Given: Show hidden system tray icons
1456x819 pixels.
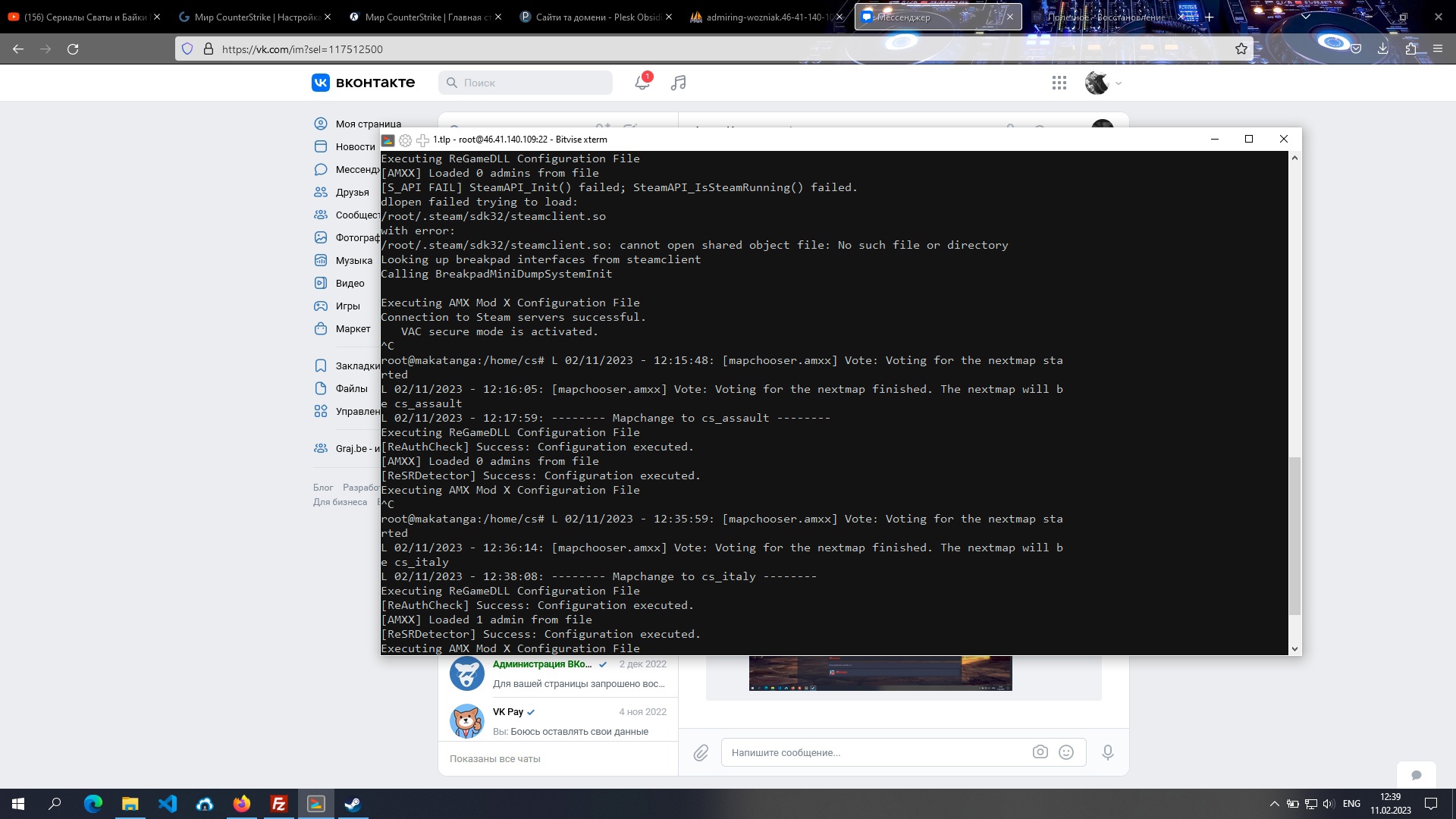Looking at the screenshot, I should tap(1274, 804).
